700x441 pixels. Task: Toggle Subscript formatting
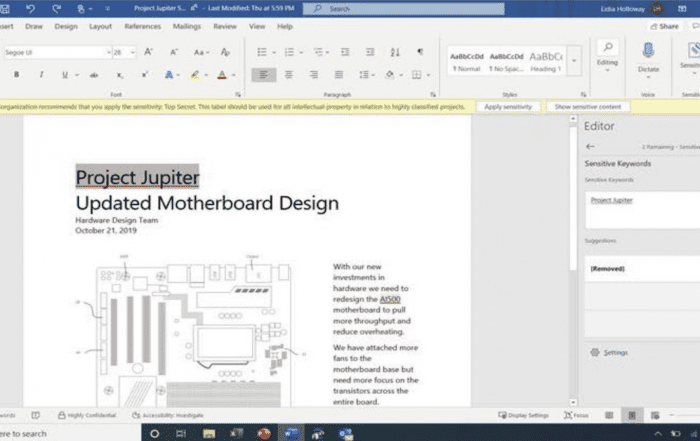tap(120, 75)
